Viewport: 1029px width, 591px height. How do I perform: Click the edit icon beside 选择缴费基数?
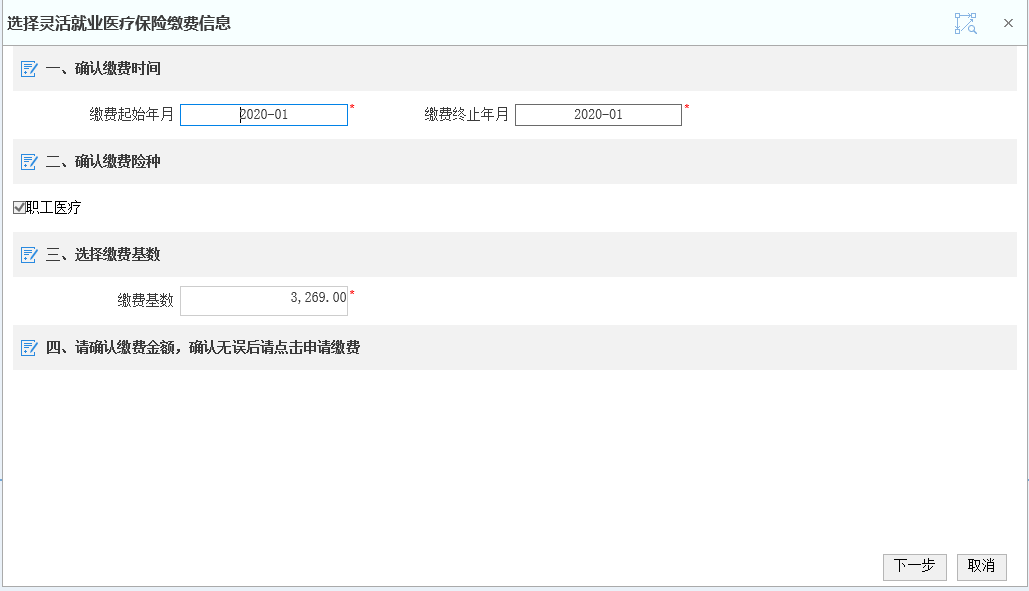29,255
